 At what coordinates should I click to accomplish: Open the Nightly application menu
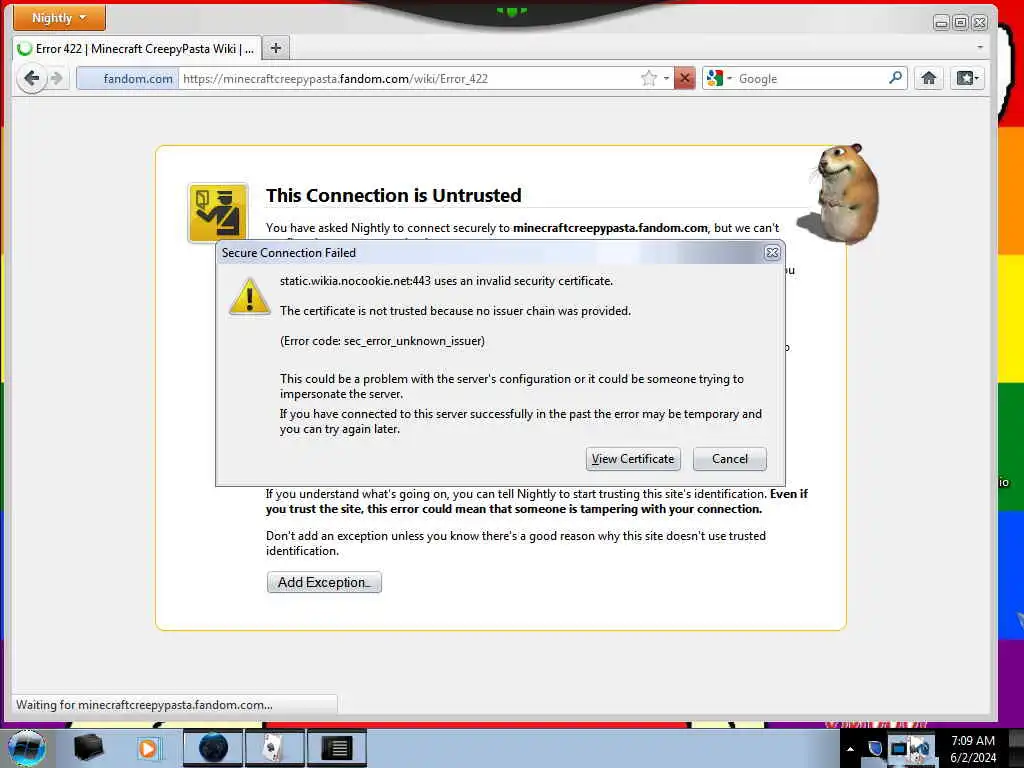(59, 18)
